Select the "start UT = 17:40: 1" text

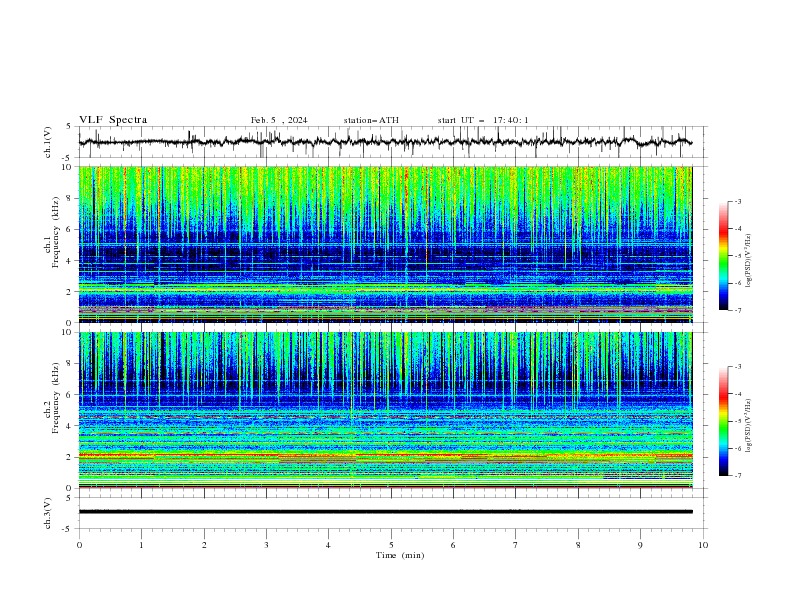tap(483, 120)
